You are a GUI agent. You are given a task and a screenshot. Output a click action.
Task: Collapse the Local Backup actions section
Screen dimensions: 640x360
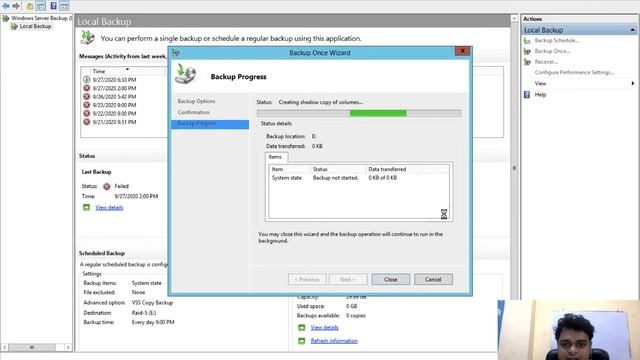coord(632,30)
